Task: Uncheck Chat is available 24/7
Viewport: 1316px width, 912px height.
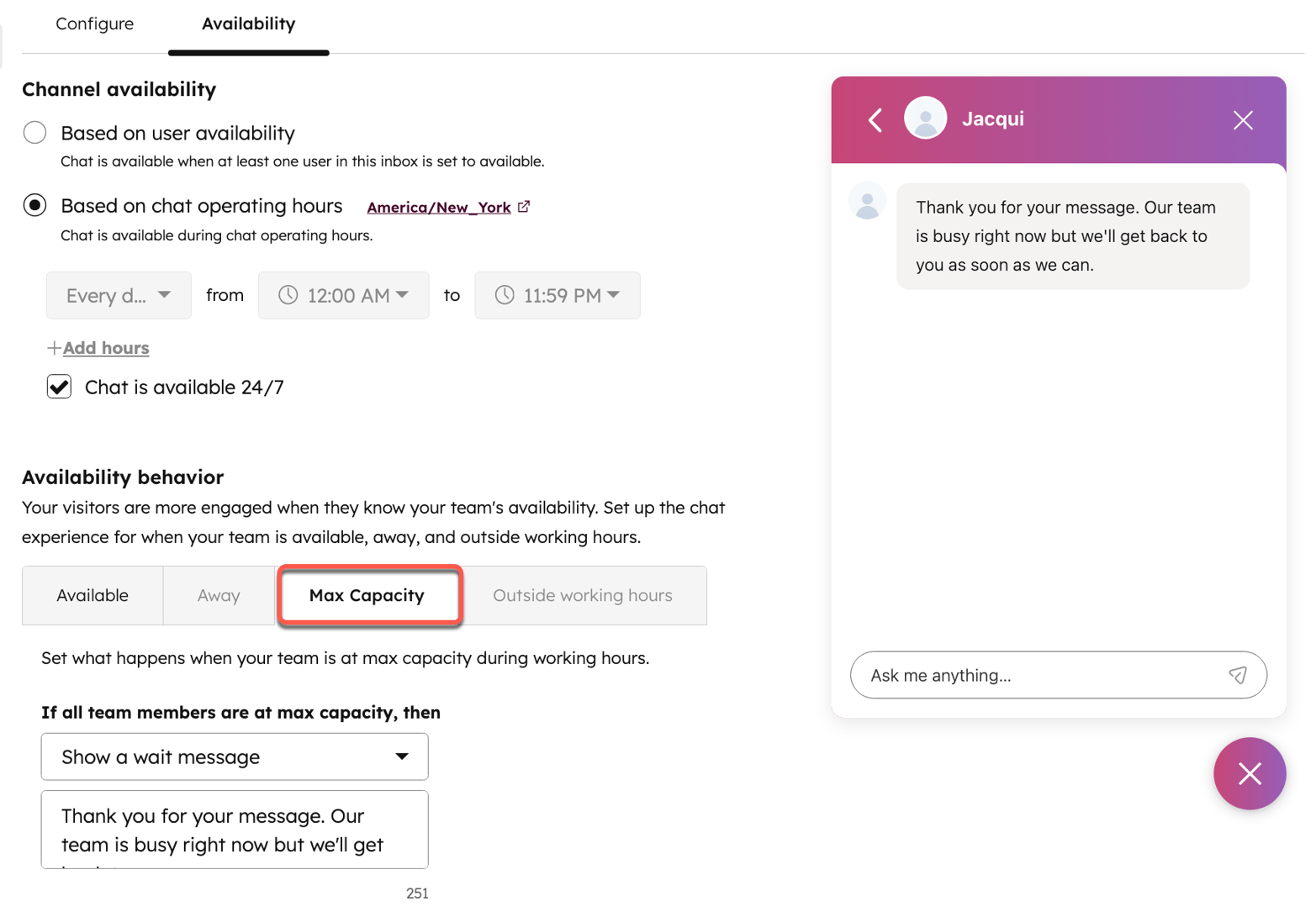Action: [59, 387]
